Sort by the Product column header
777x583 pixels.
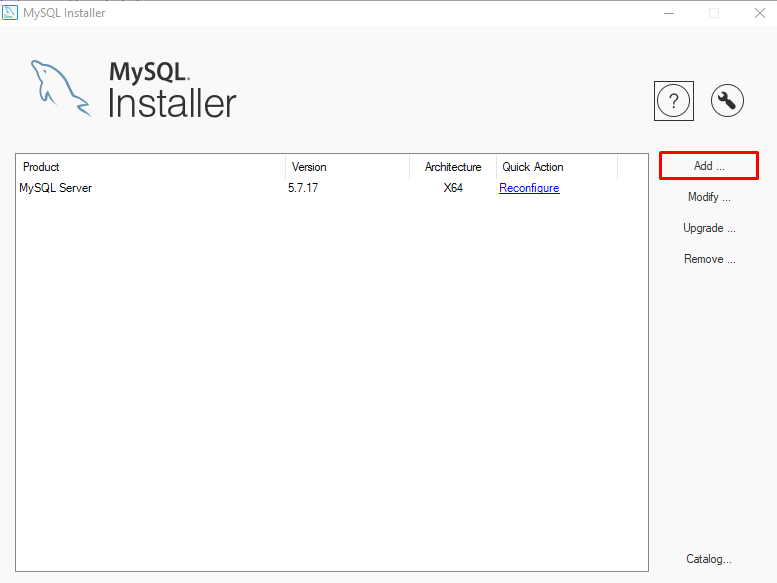[x=151, y=167]
